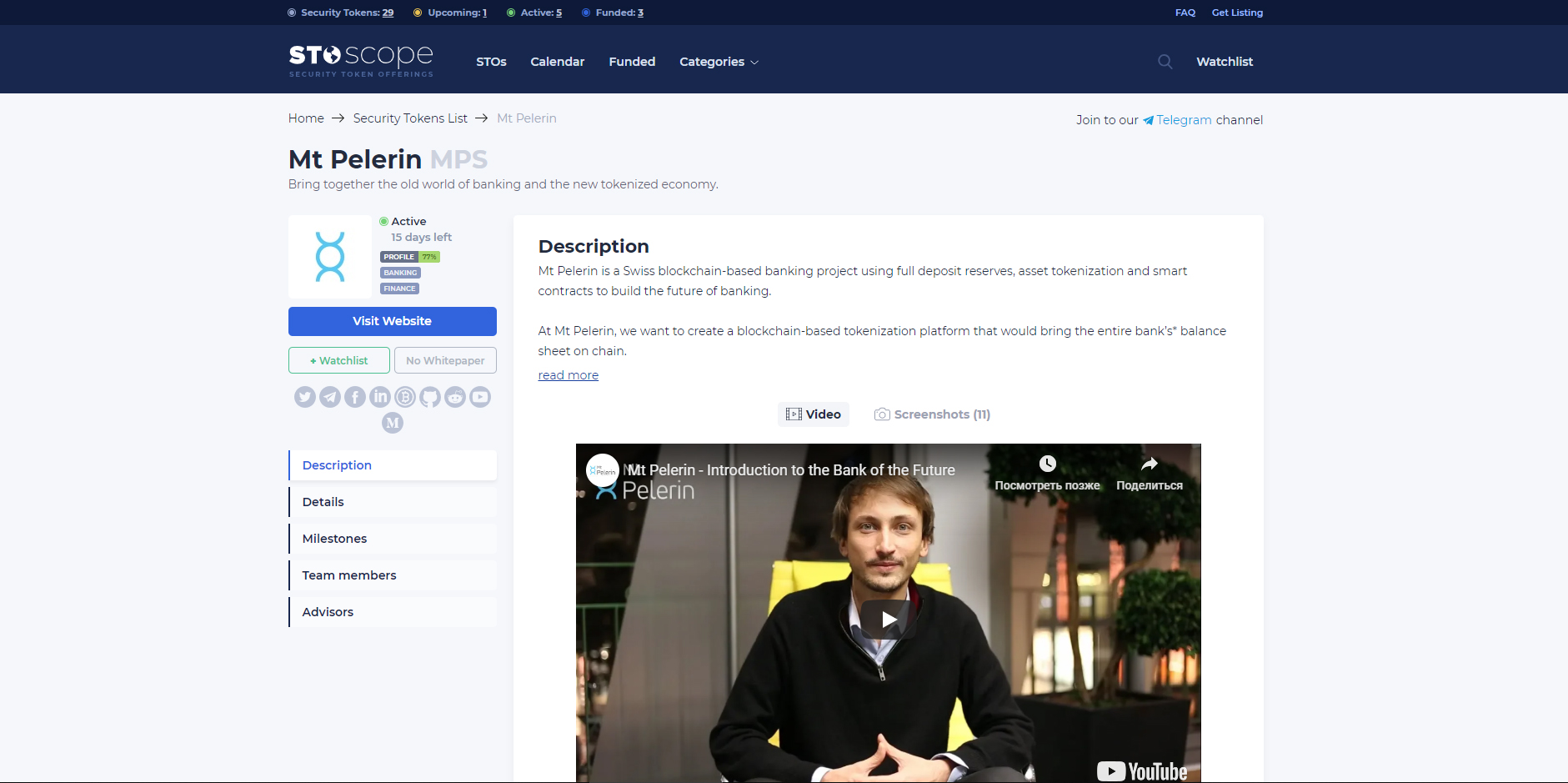Click the Mt Pelerin channel avatar on video
The image size is (1568, 783).
[x=603, y=470]
